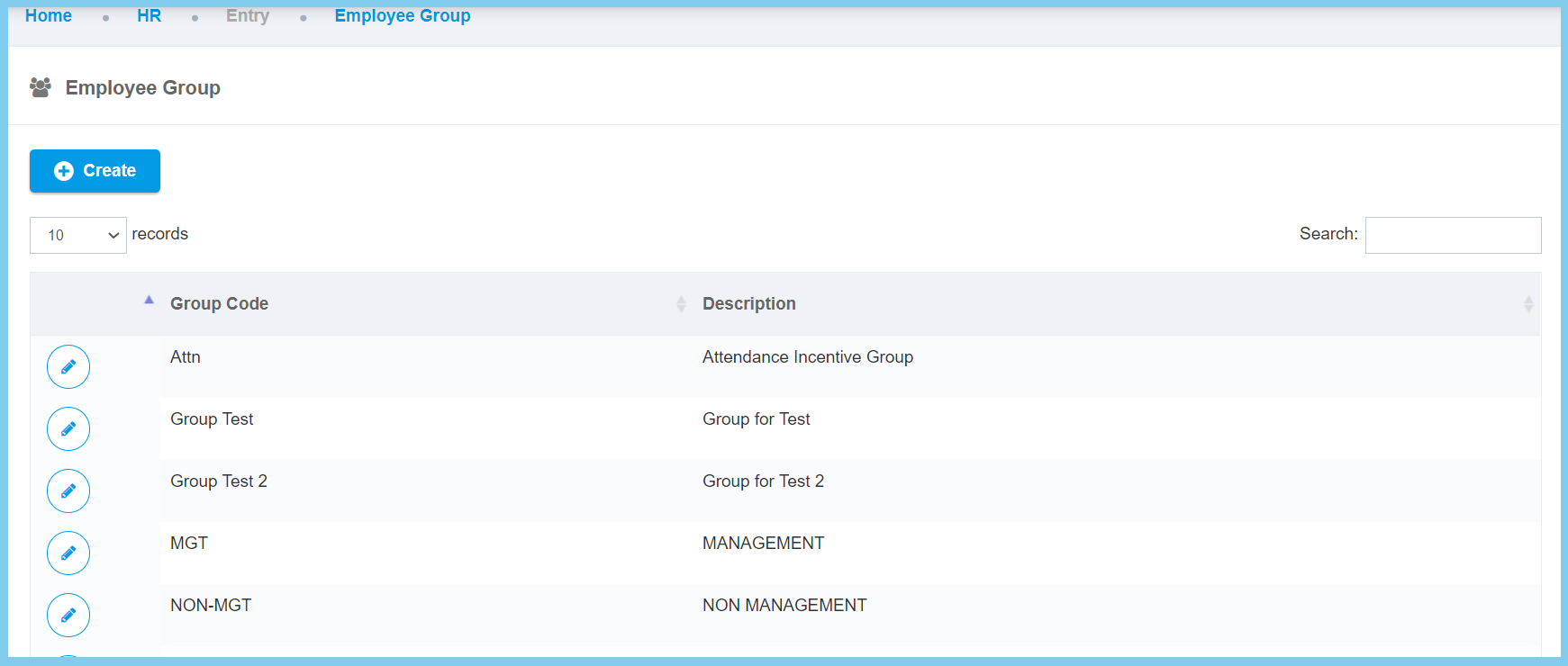
Task: Focus the Search input field
Action: pyautogui.click(x=1452, y=235)
